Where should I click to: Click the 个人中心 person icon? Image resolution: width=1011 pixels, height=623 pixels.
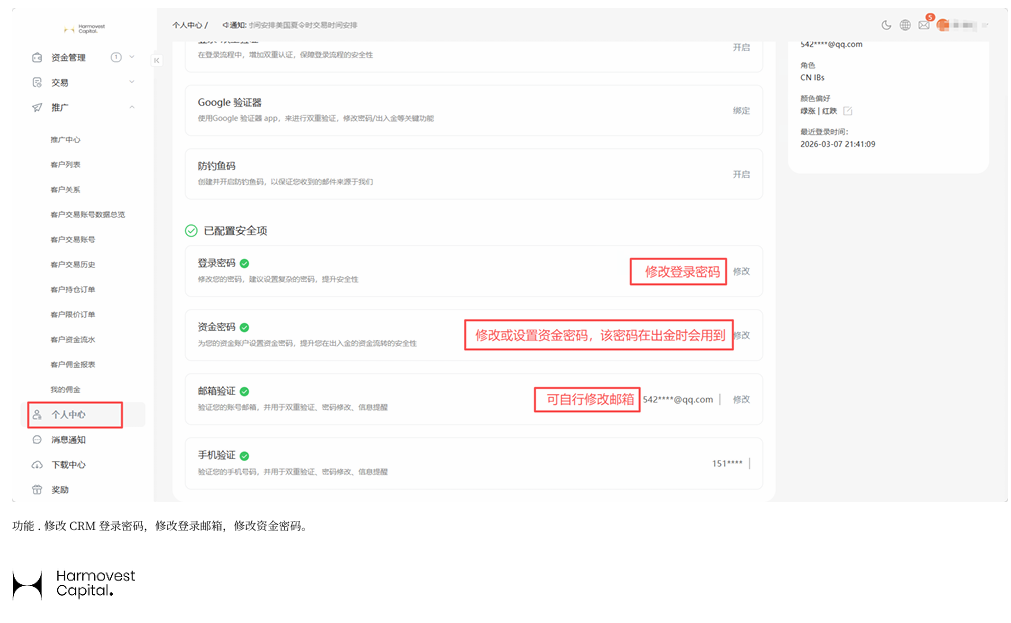point(37,415)
